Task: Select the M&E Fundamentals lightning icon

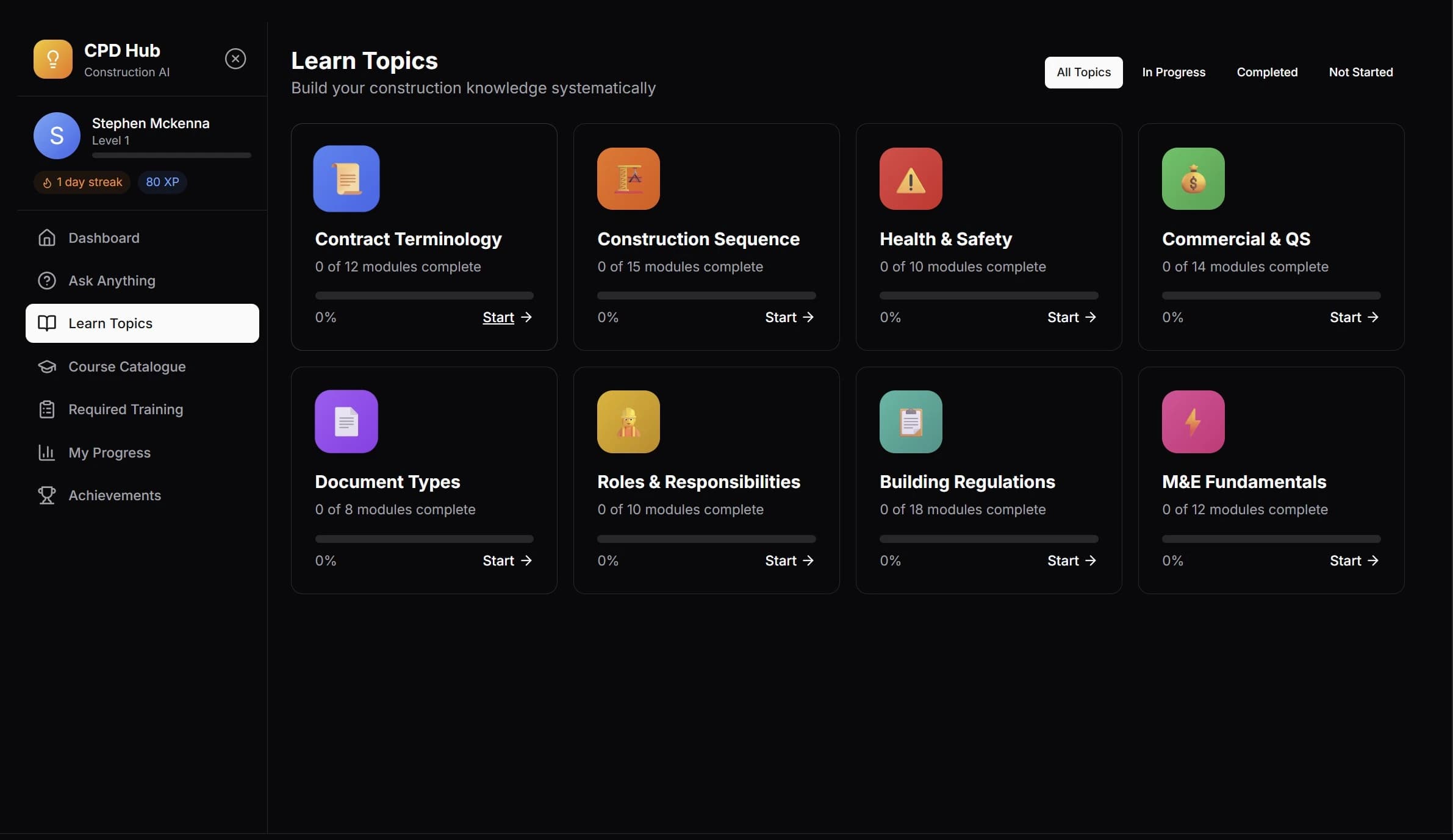Action: (1193, 422)
